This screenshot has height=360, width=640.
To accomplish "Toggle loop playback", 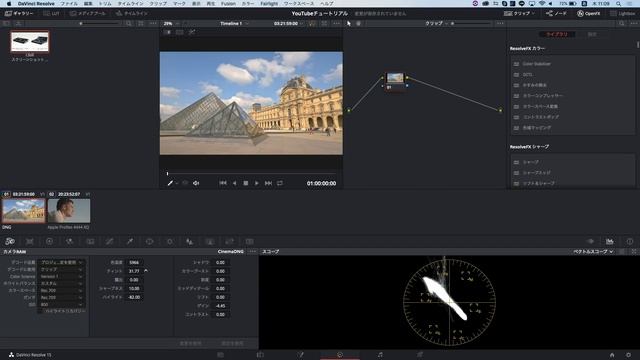I will coord(280,183).
